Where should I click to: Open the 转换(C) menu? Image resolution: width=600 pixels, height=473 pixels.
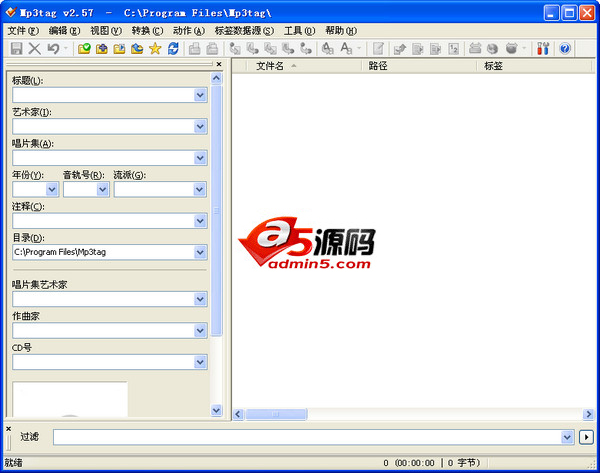(147, 31)
